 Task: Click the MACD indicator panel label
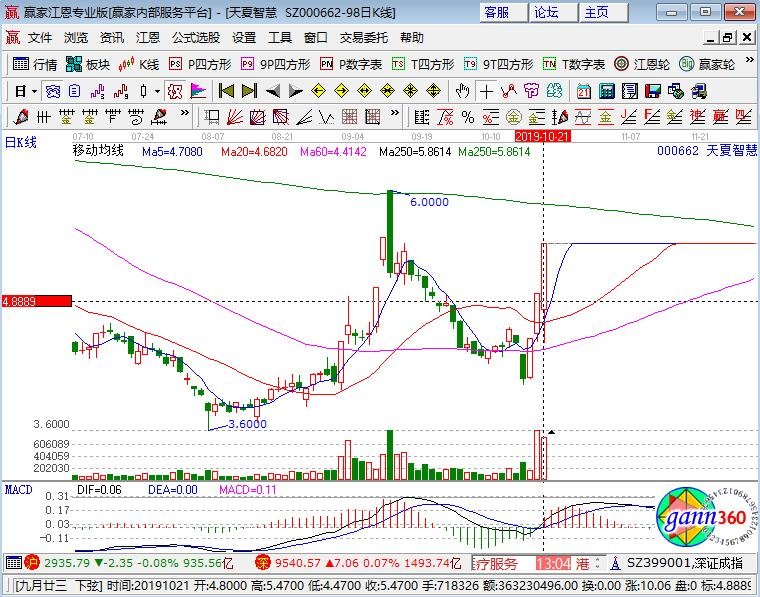(18, 489)
